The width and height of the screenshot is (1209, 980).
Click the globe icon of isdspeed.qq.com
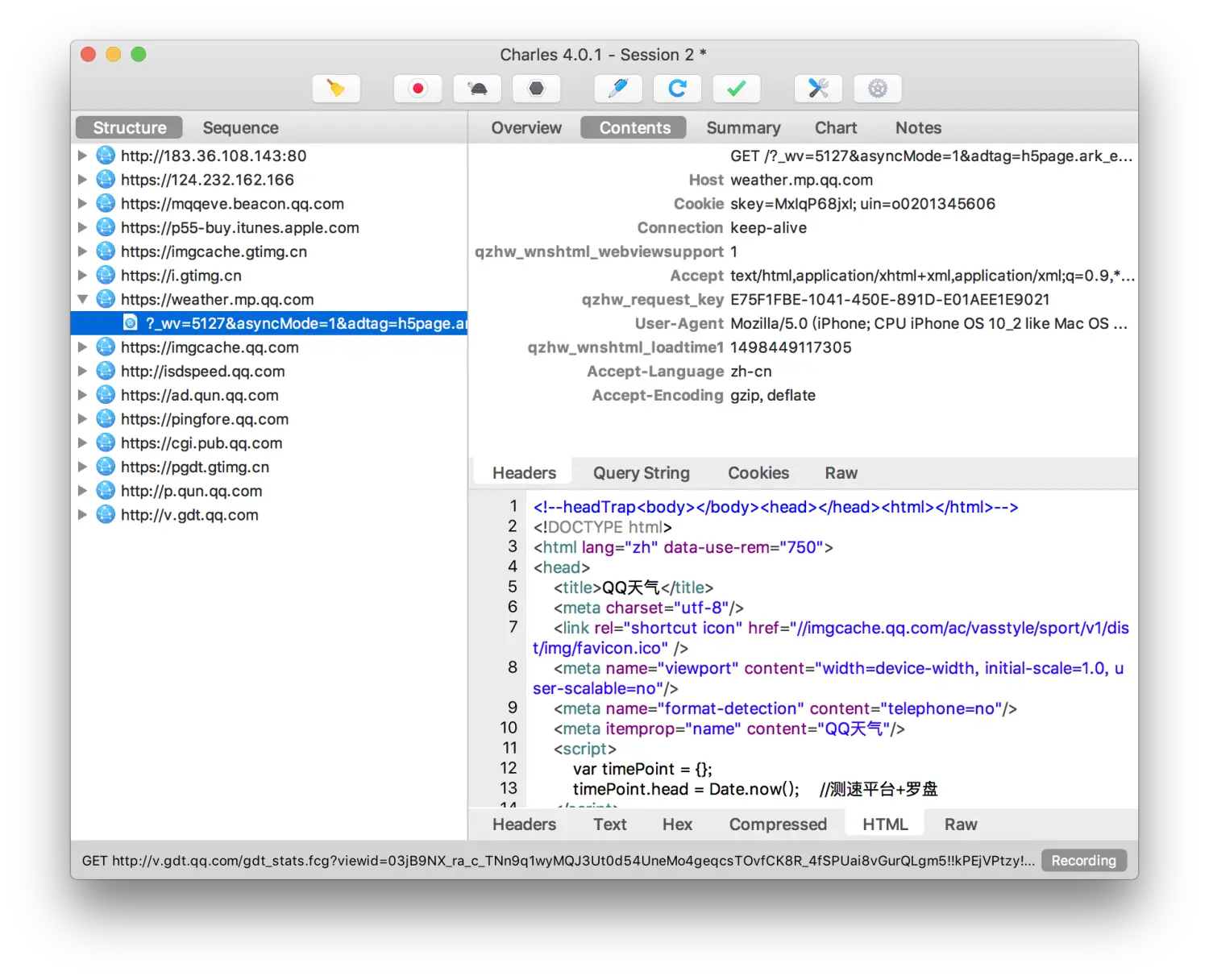pos(106,372)
